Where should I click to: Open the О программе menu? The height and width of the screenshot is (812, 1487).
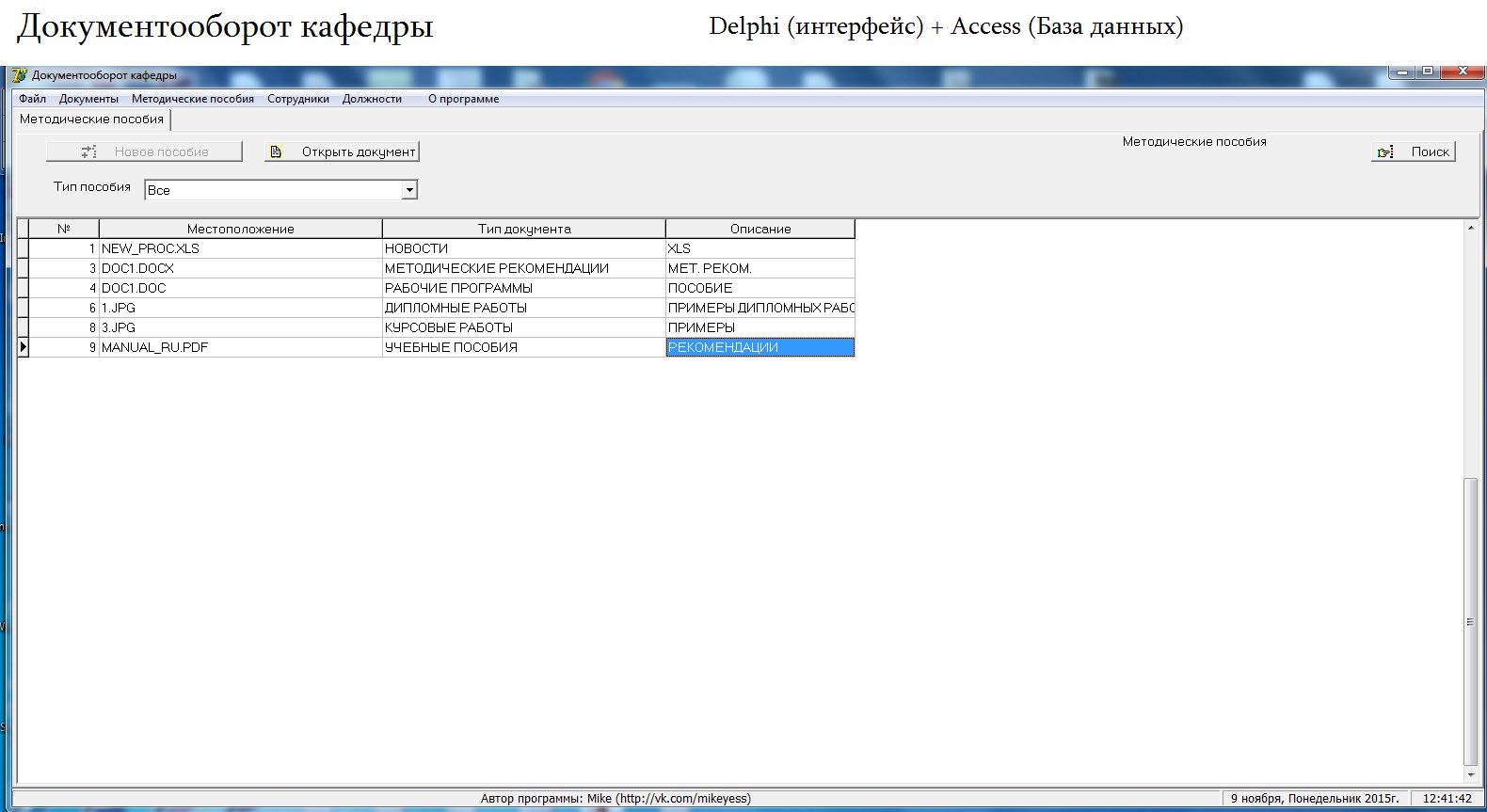coord(463,99)
